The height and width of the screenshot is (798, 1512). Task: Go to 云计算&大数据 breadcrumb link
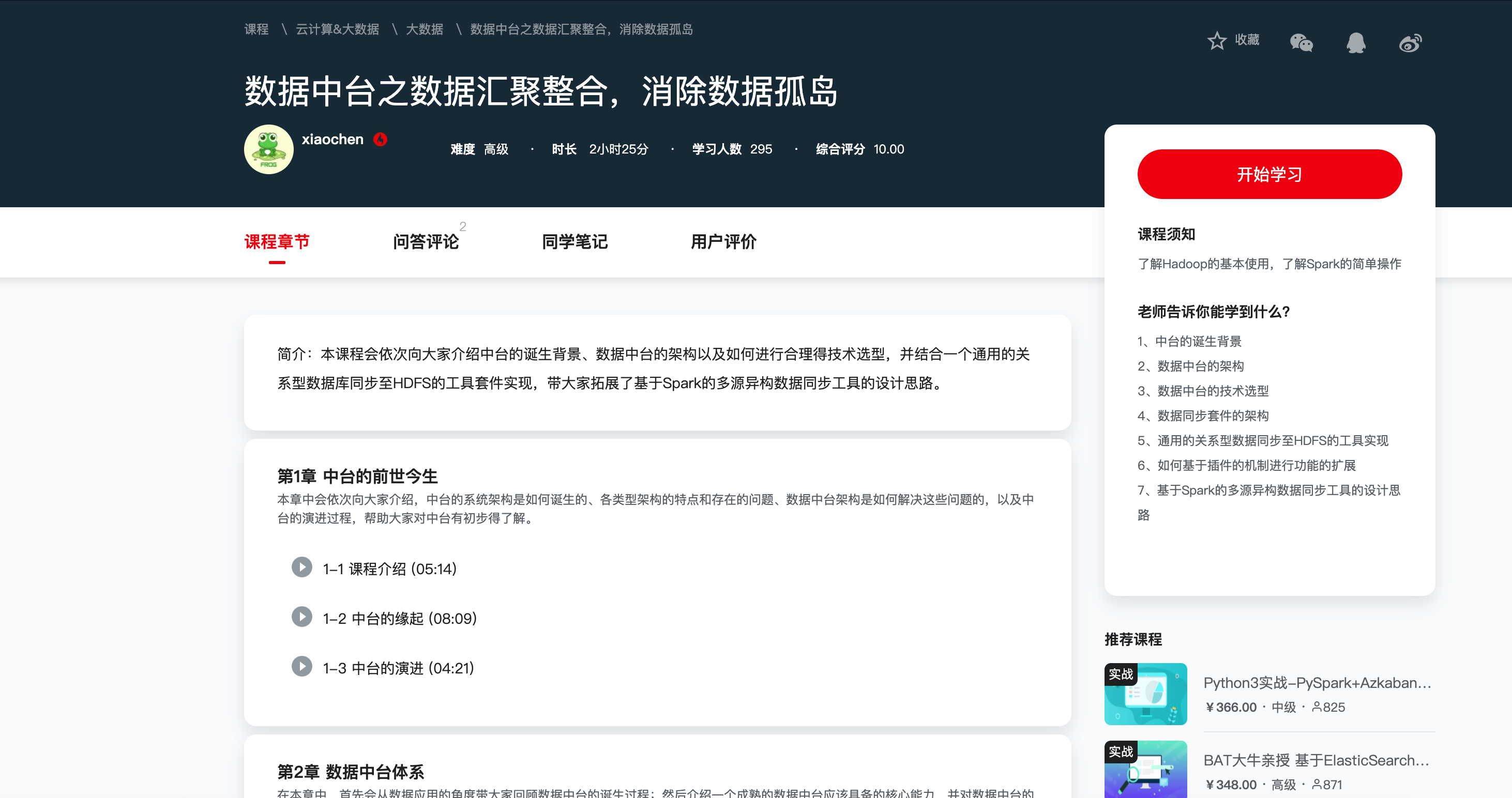[x=337, y=29]
